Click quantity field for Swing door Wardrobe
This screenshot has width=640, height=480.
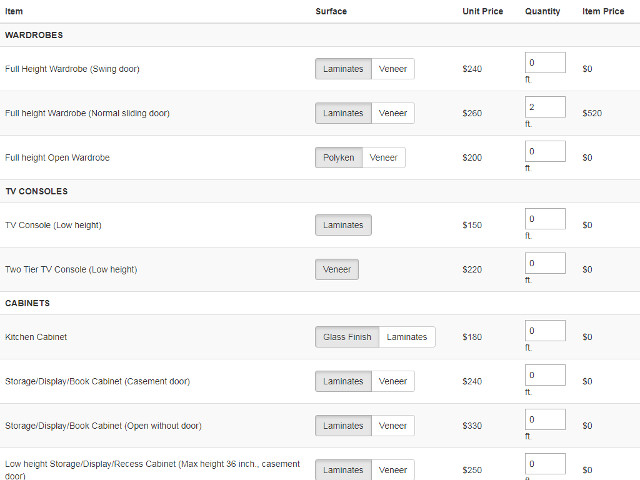pos(545,63)
